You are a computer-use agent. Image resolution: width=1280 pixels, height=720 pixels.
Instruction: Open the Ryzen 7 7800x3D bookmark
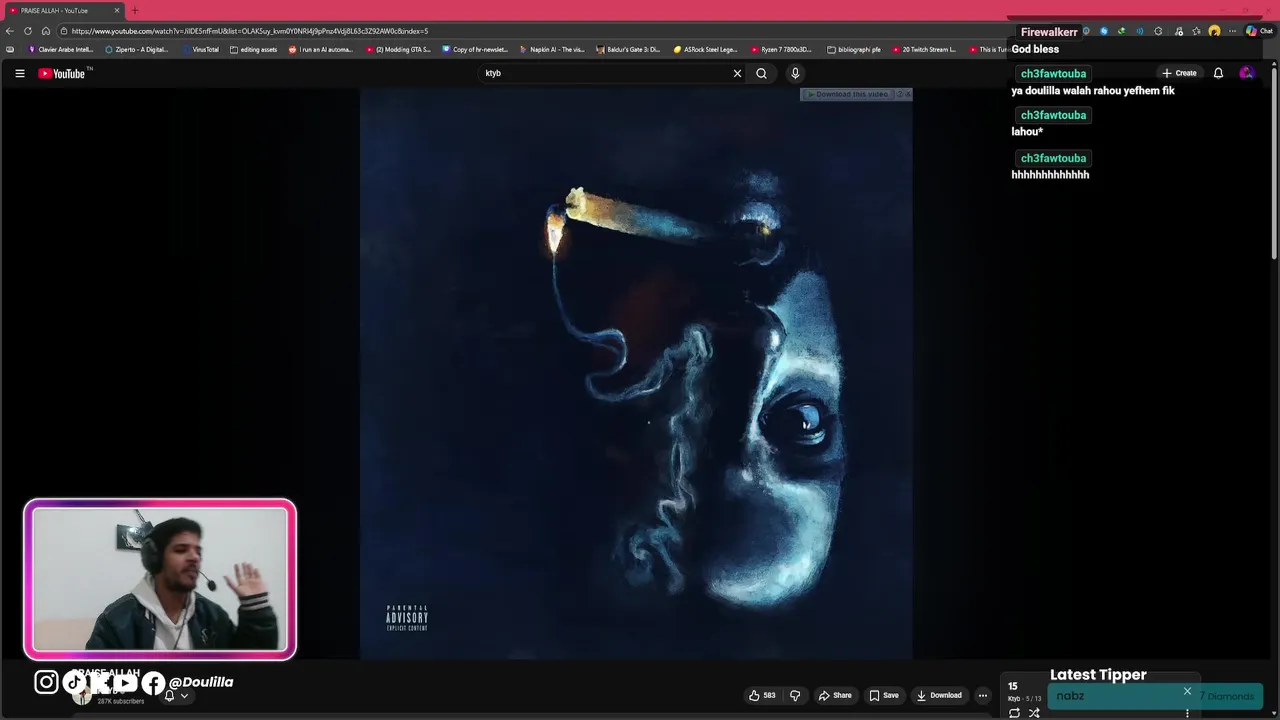click(781, 49)
